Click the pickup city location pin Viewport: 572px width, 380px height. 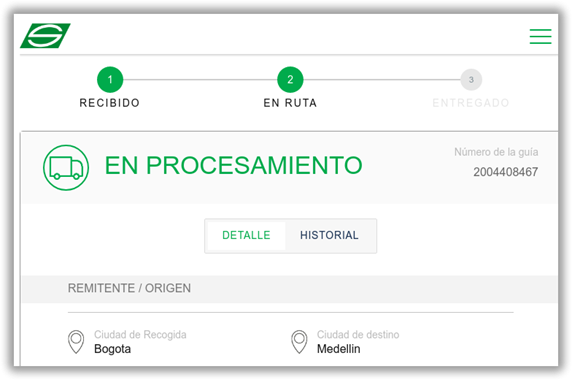76,342
